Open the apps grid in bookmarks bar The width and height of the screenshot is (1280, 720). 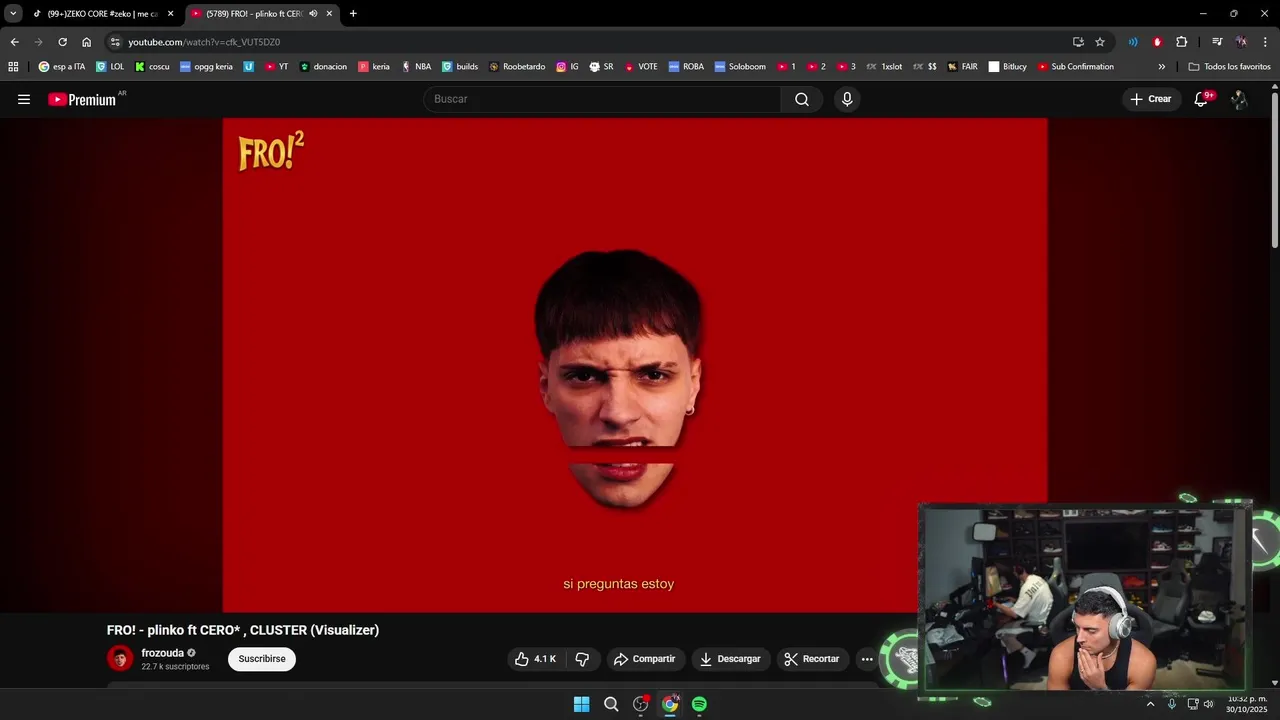(13, 67)
